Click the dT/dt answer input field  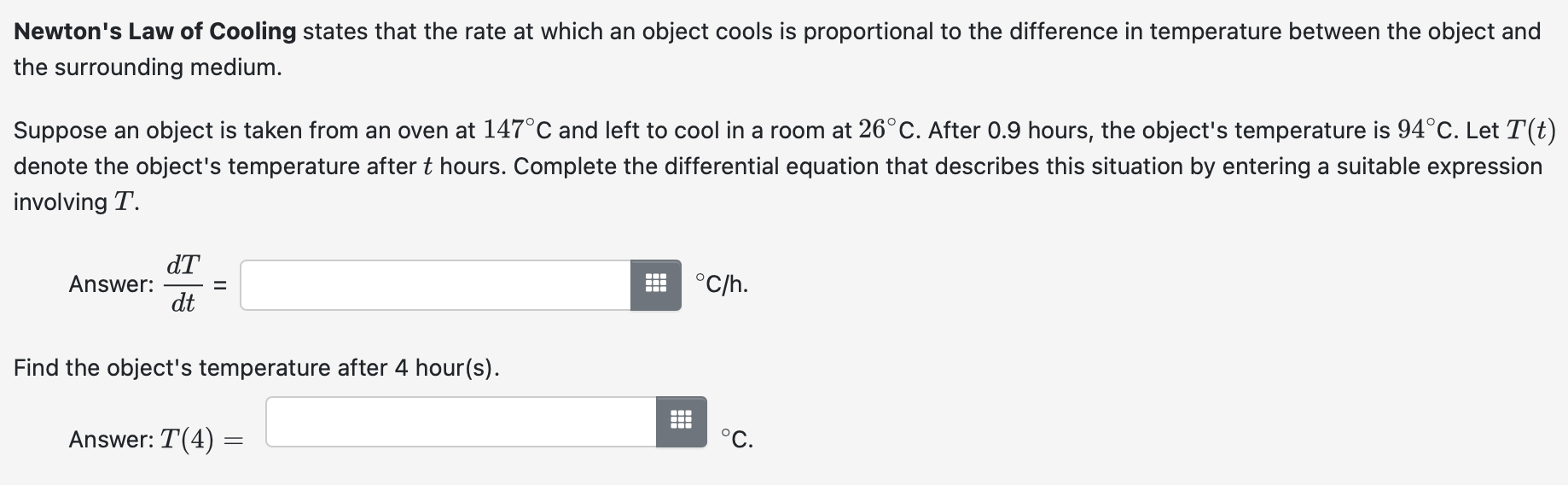[435, 284]
